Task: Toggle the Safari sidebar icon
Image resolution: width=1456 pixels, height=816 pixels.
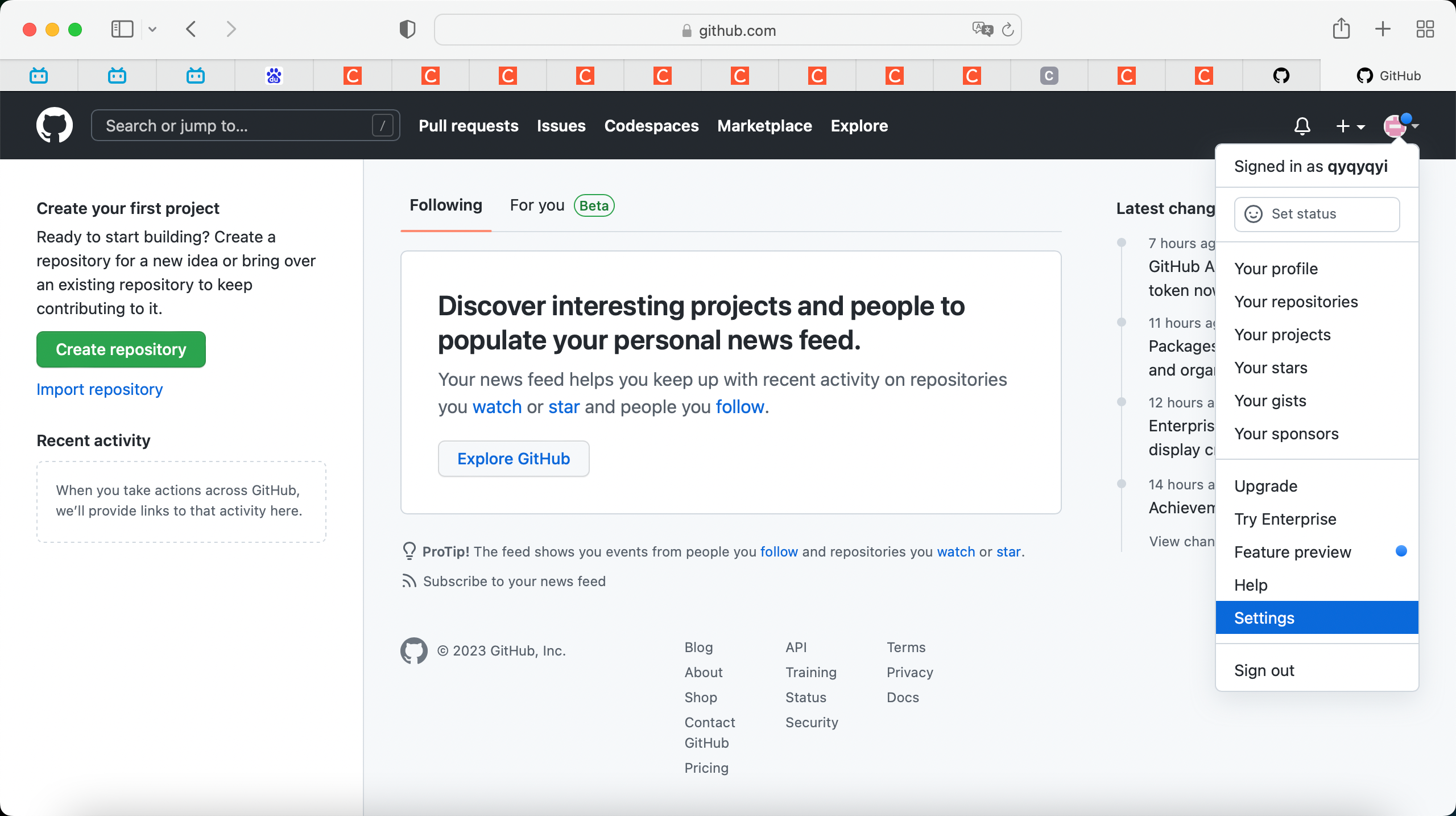Action: pyautogui.click(x=122, y=29)
